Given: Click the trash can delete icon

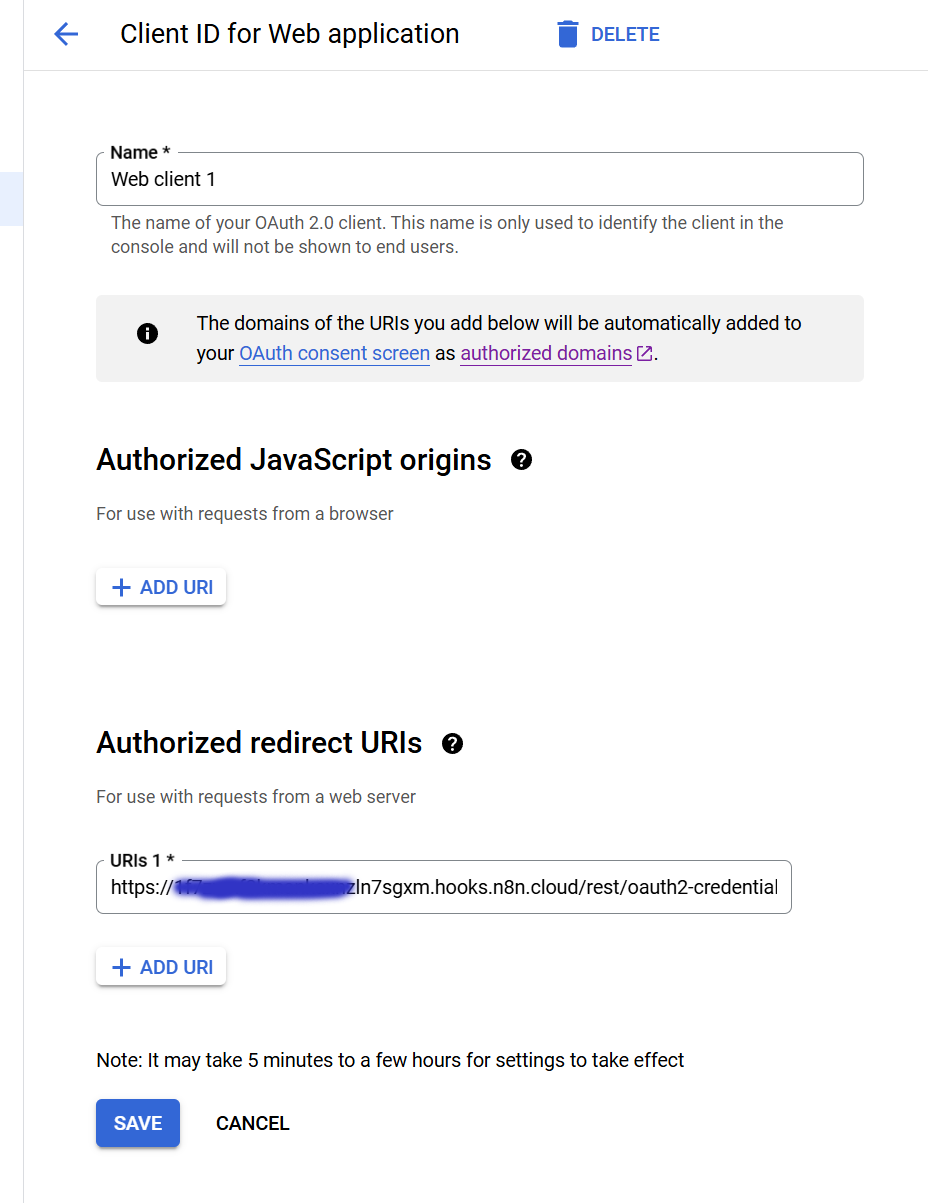Looking at the screenshot, I should pos(568,34).
